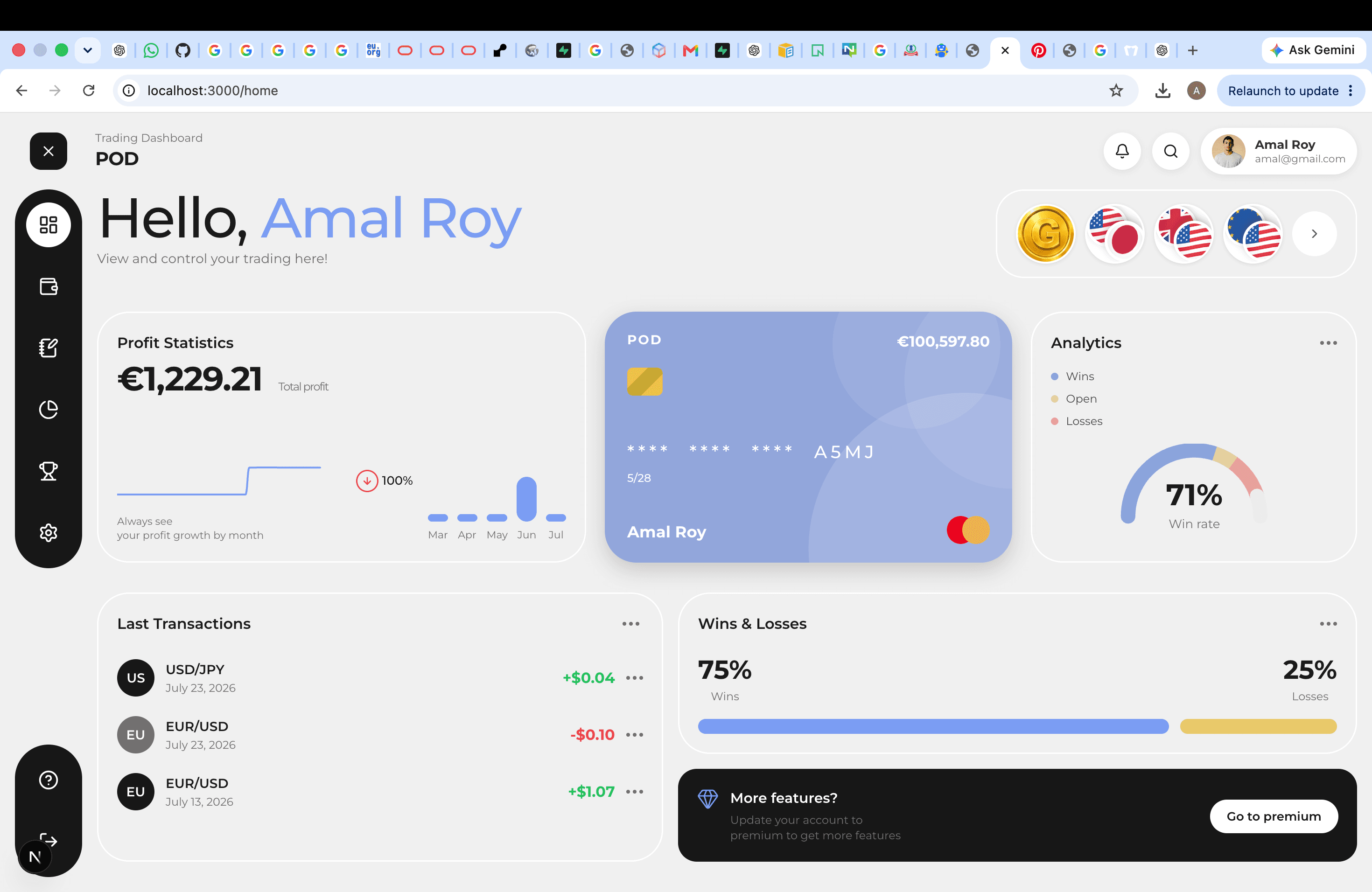Click the +$1.07 amount

pyautogui.click(x=591, y=792)
